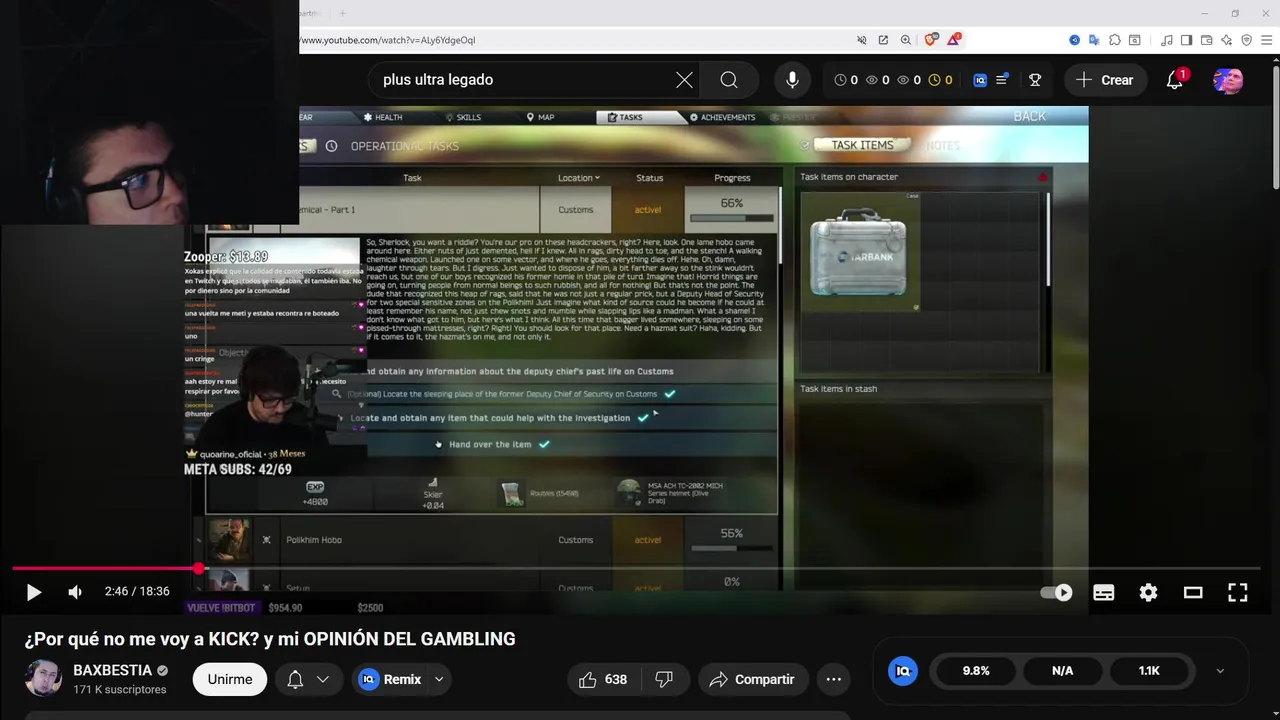Click the Compartir share button
1280x720 pixels.
point(752,679)
